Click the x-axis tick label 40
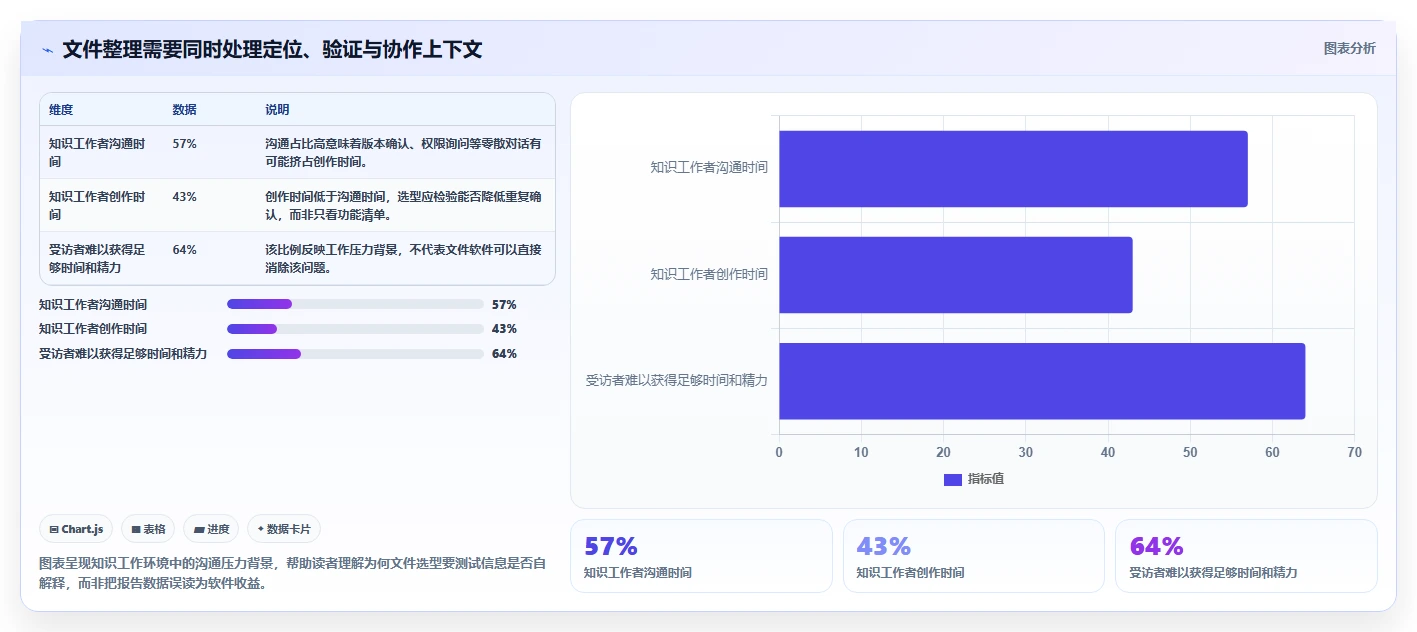This screenshot has width=1417, height=632. click(x=1108, y=452)
